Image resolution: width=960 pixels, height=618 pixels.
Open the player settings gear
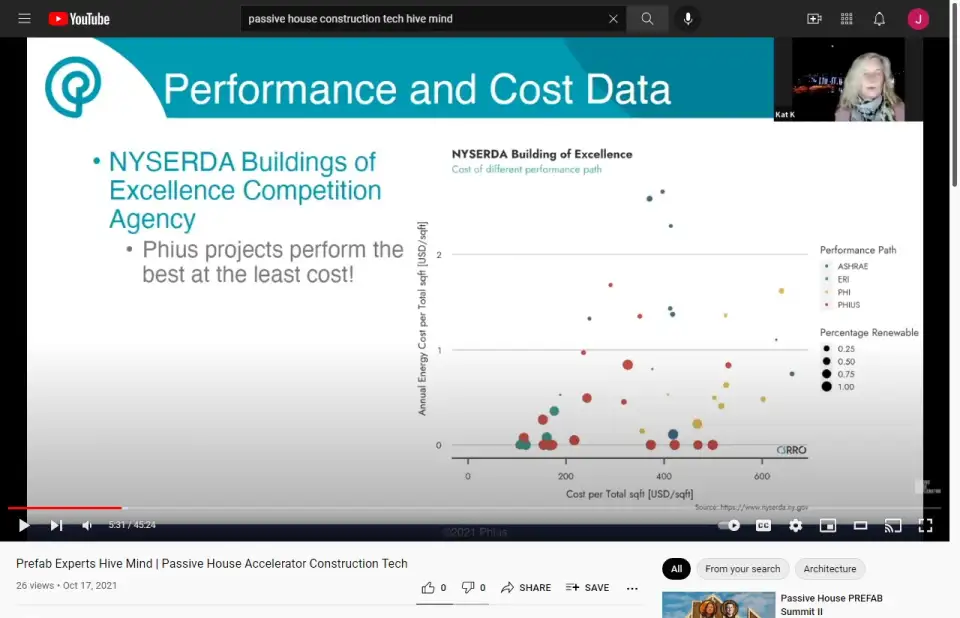tap(795, 525)
